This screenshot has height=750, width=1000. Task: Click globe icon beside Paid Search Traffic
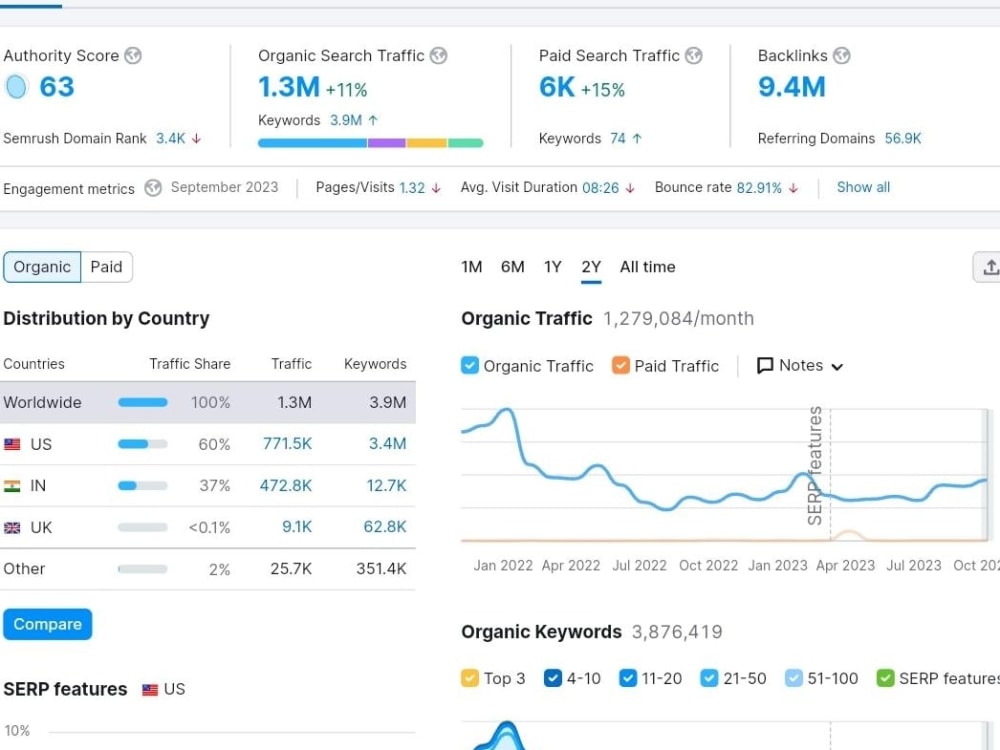[x=694, y=55]
